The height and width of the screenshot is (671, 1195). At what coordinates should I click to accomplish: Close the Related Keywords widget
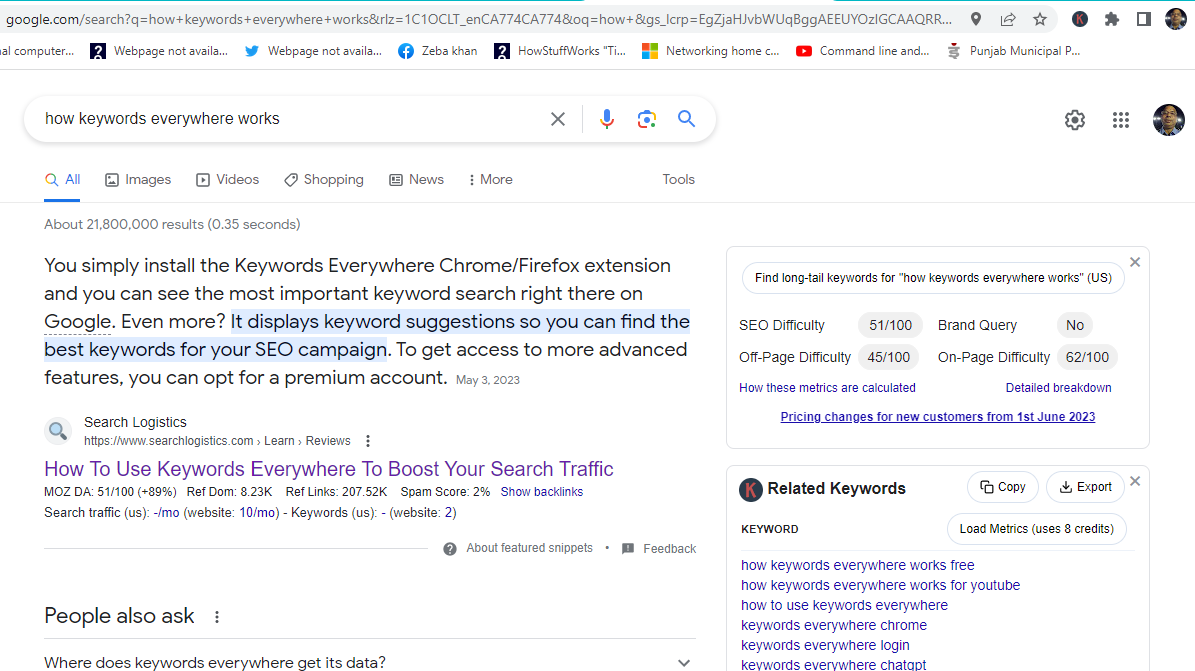point(1135,481)
